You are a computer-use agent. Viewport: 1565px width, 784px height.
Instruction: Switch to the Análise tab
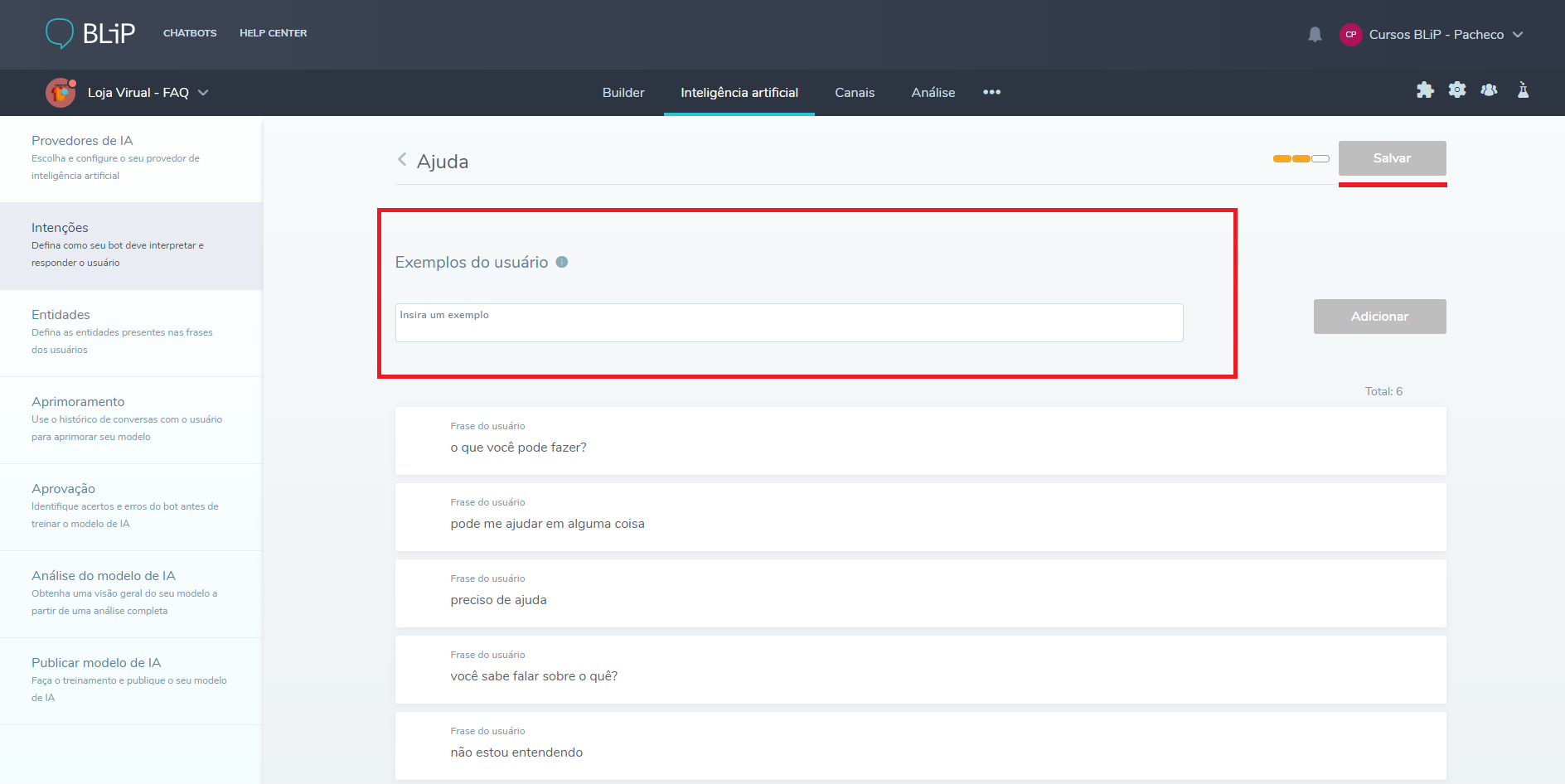933,93
